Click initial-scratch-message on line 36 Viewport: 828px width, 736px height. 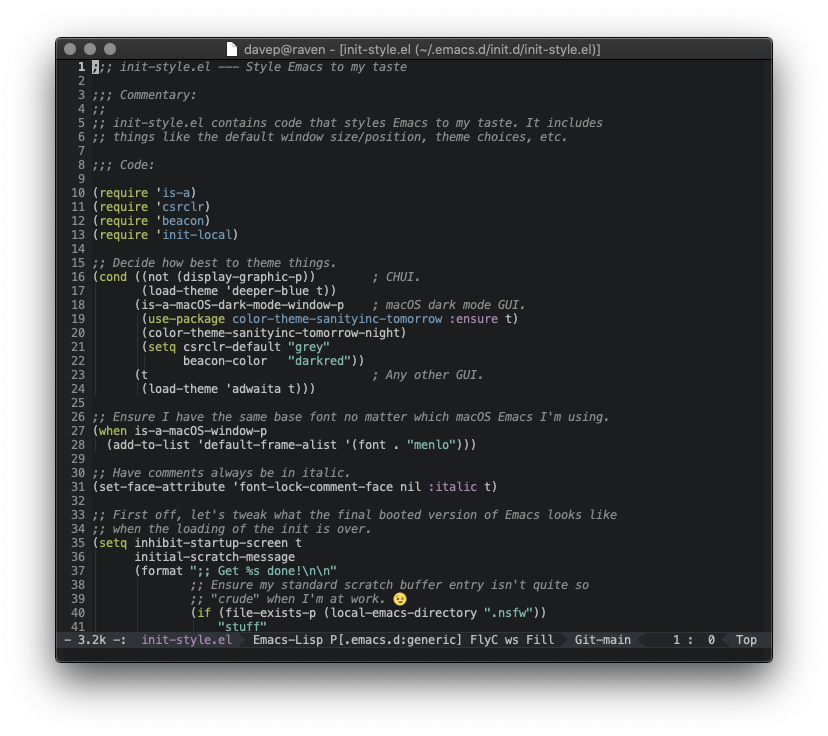pyautogui.click(x=214, y=556)
